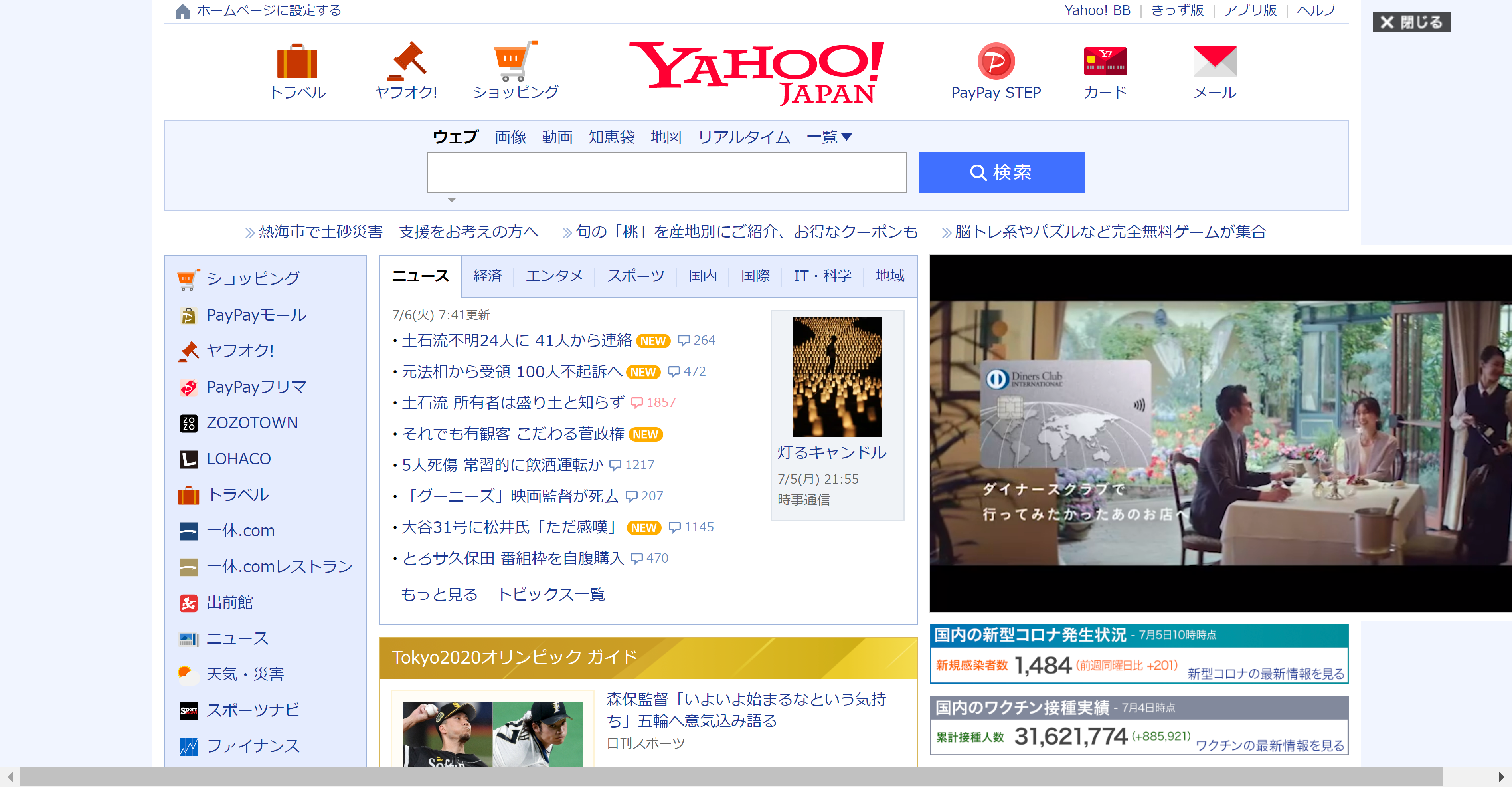The image size is (1512, 787).
Task: Expand the 一覧 search category dropdown
Action: 829,137
